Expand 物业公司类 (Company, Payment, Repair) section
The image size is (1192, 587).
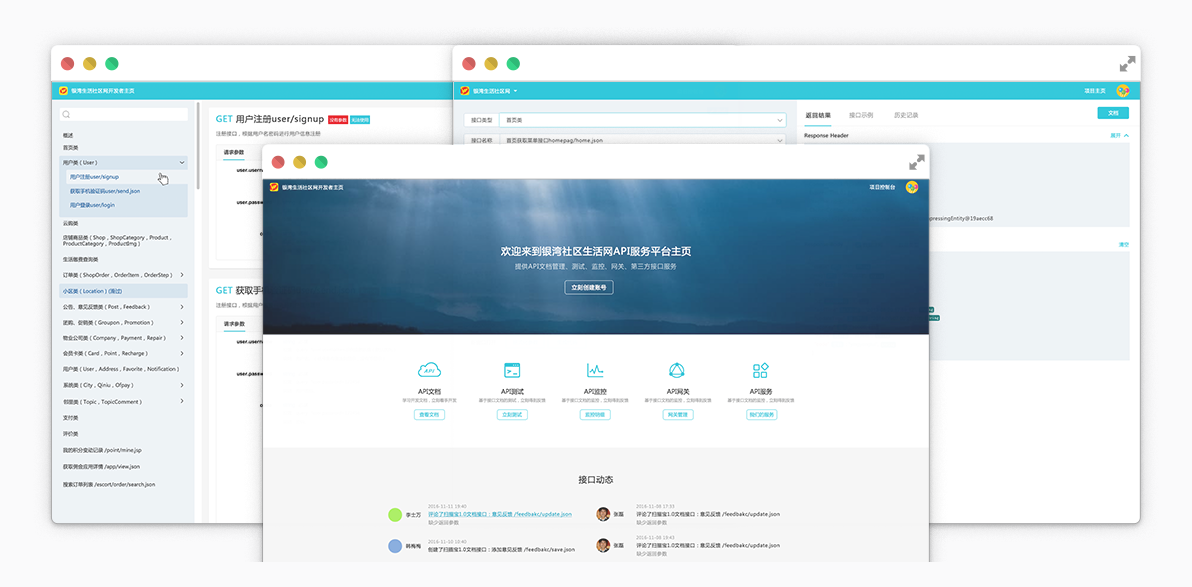tap(182, 338)
